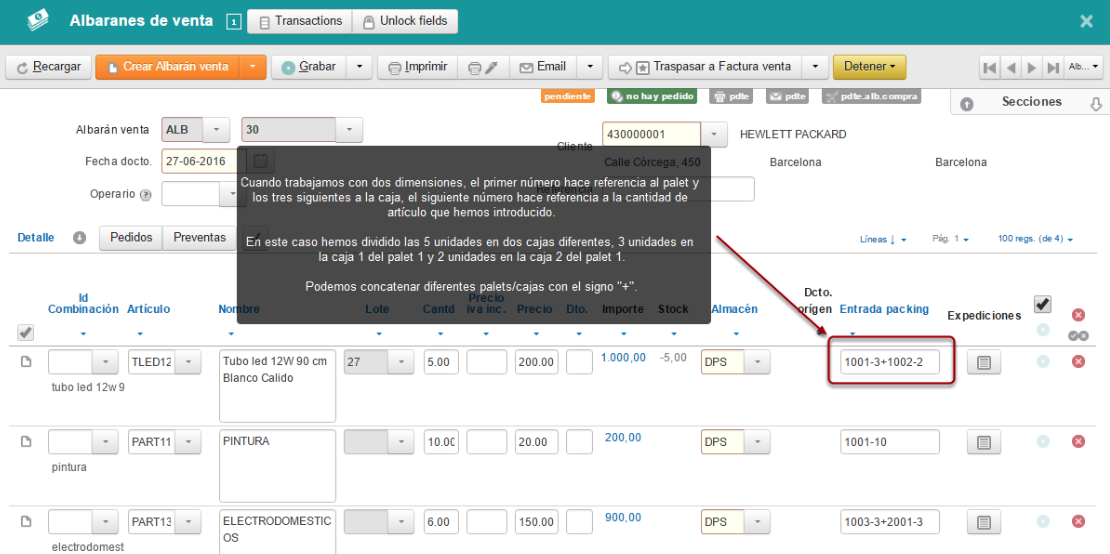Open Expediciones list icon for ELECTRODOMESTICOS row
Viewport: 1110px width, 554px height.
click(983, 522)
